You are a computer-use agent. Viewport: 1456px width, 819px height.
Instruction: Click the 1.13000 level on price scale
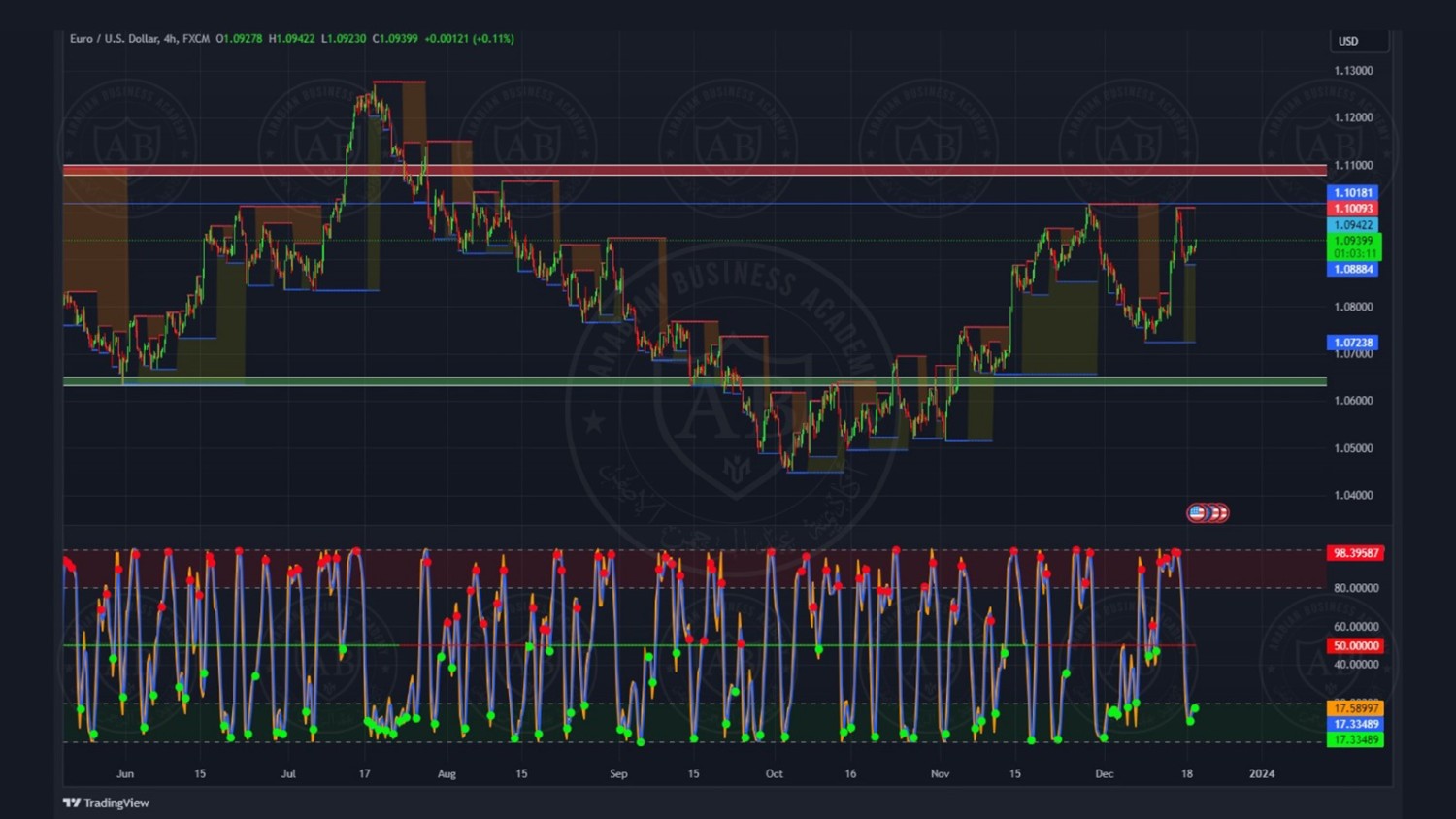tap(1353, 71)
